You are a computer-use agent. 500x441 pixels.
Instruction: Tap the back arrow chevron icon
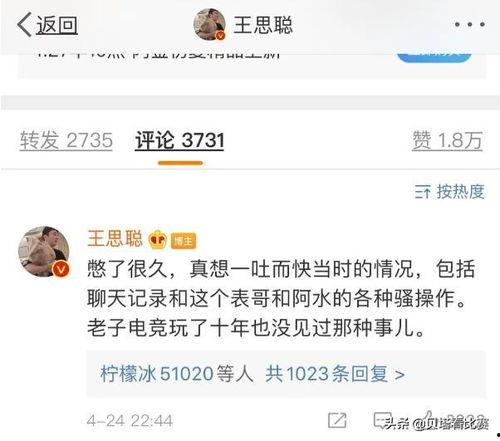coord(25,25)
